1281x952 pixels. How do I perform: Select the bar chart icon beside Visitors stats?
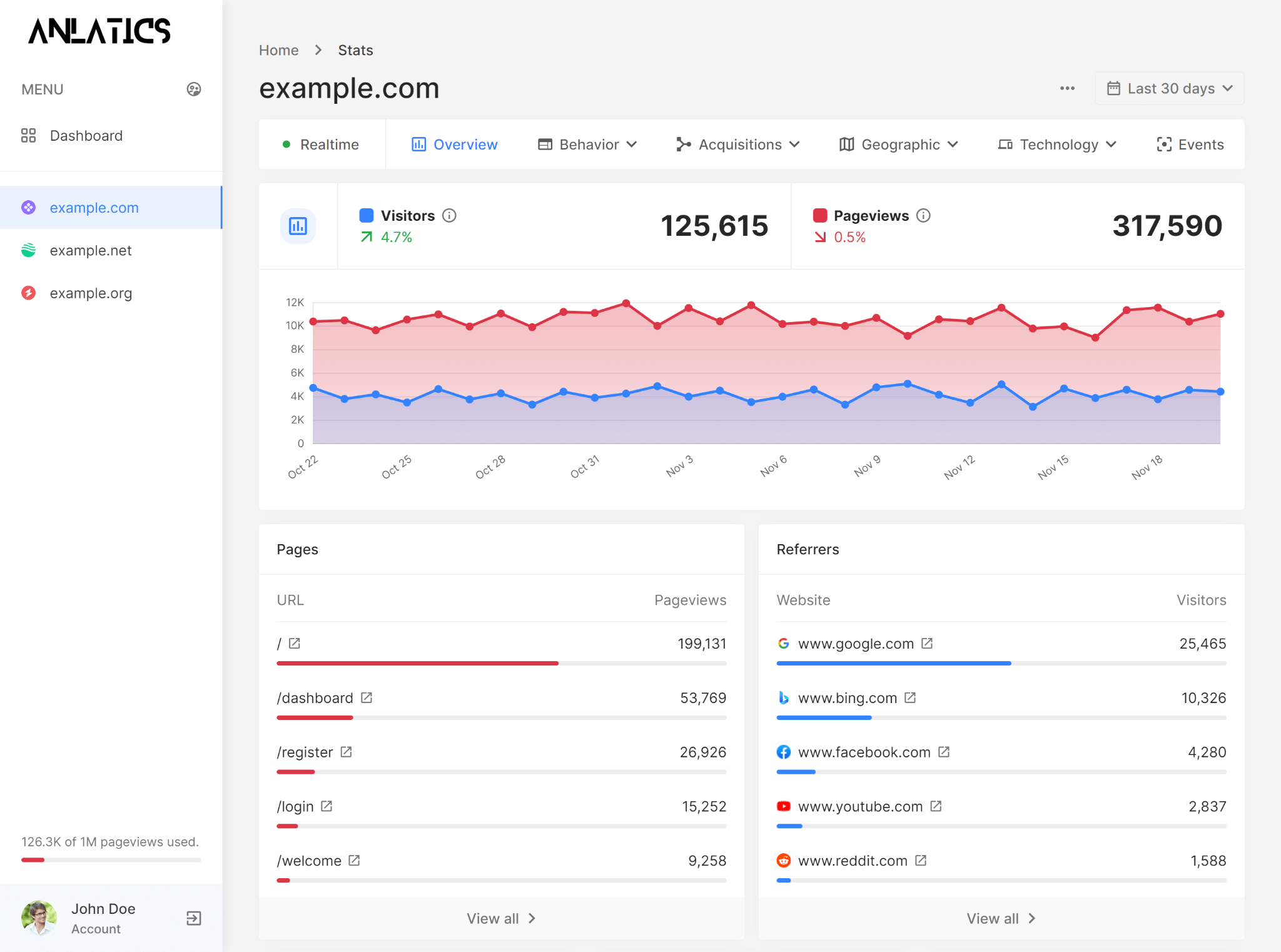tap(298, 226)
